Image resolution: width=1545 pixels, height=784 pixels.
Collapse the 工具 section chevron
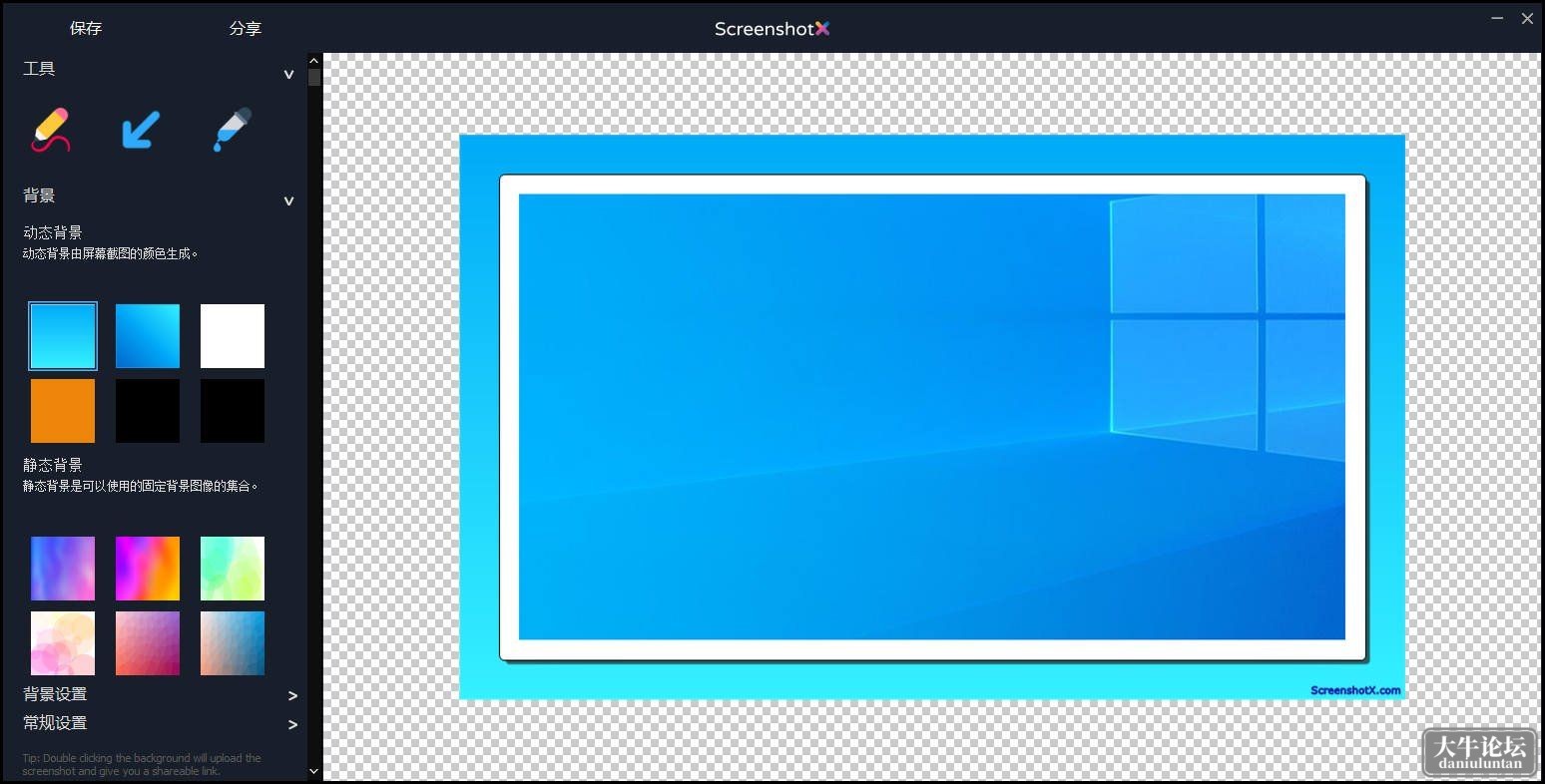coord(288,74)
